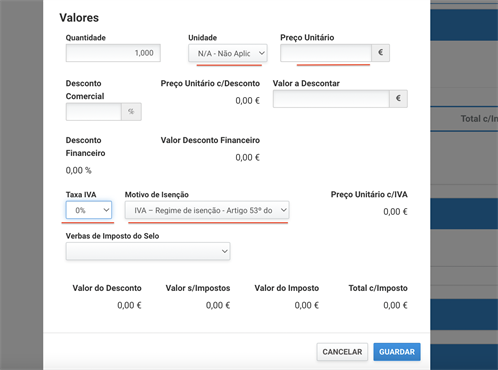The height and width of the screenshot is (370, 498).
Task: Open the Motivo de Isenção dropdown
Action: 207,210
